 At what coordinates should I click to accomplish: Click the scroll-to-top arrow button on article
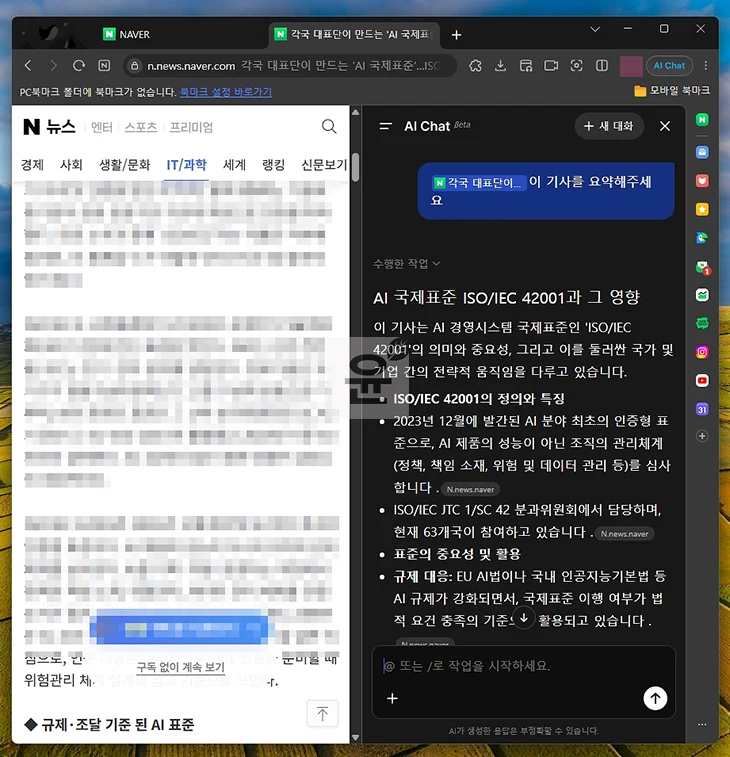click(x=323, y=713)
